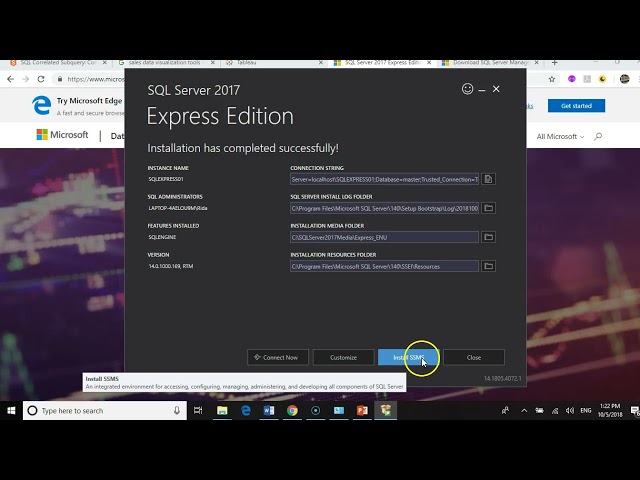Open the SQL Server install log folder

[488, 208]
